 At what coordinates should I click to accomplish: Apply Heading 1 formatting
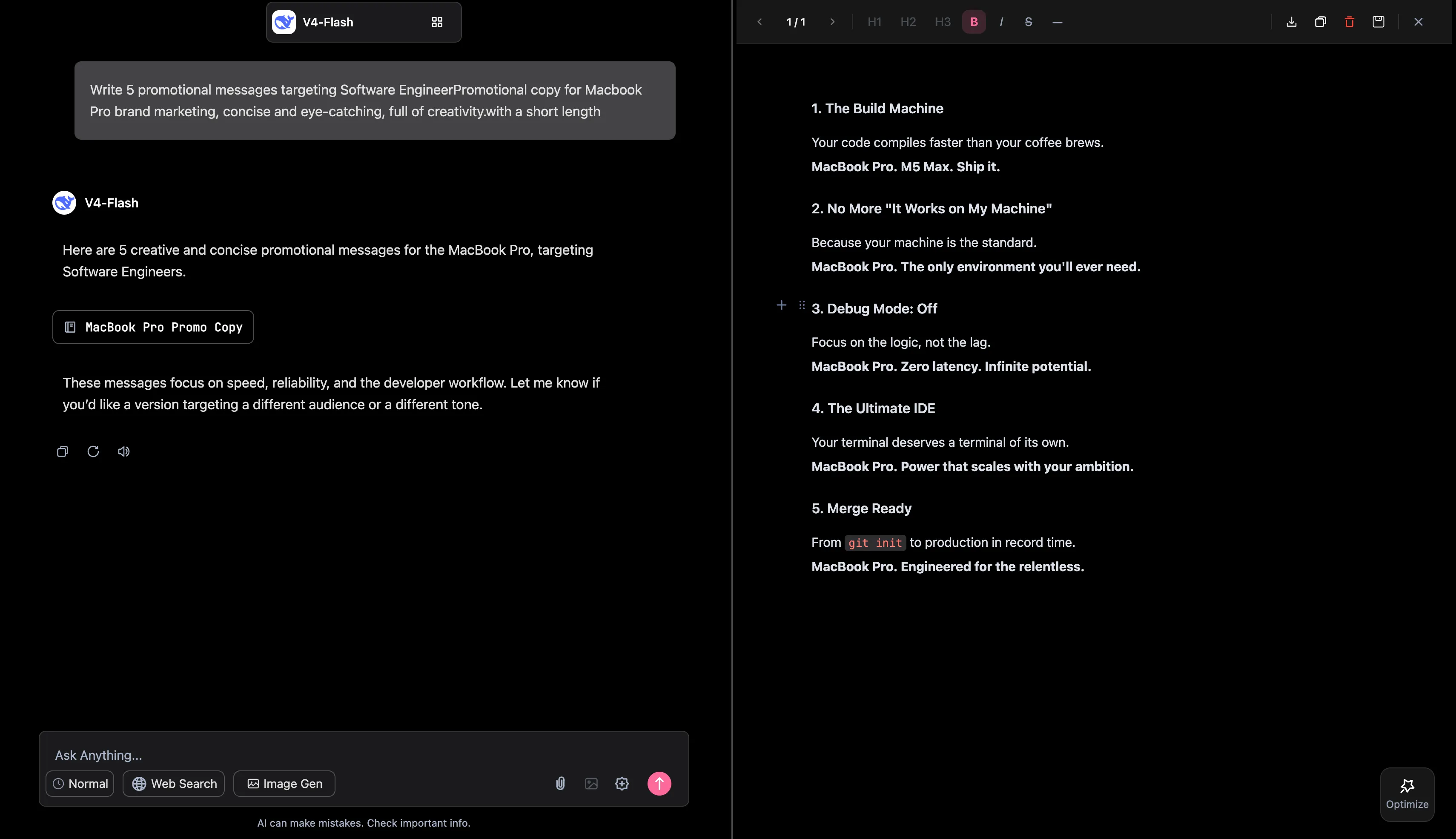click(x=874, y=22)
